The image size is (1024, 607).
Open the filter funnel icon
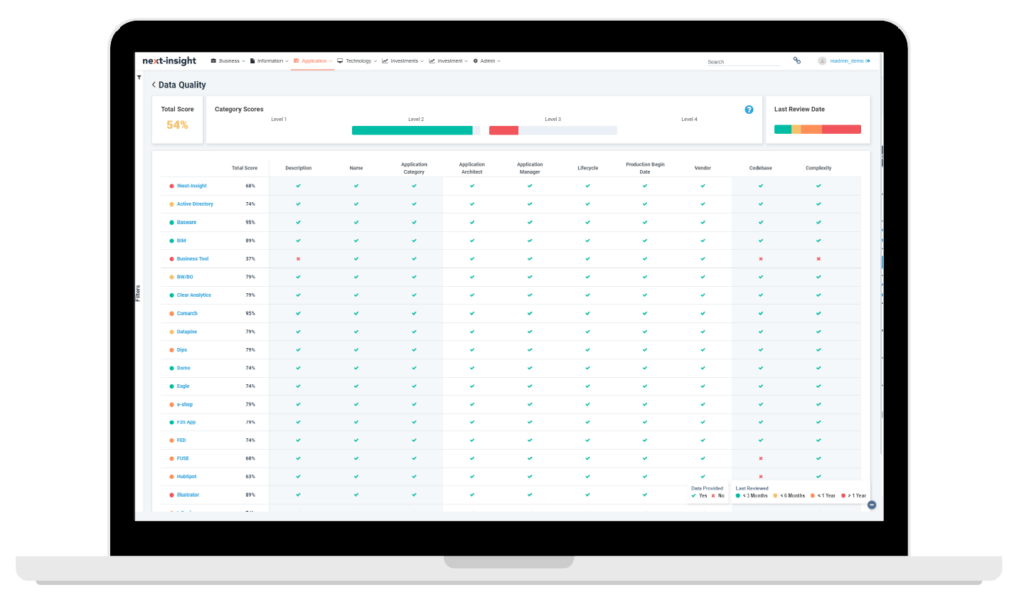(139, 77)
